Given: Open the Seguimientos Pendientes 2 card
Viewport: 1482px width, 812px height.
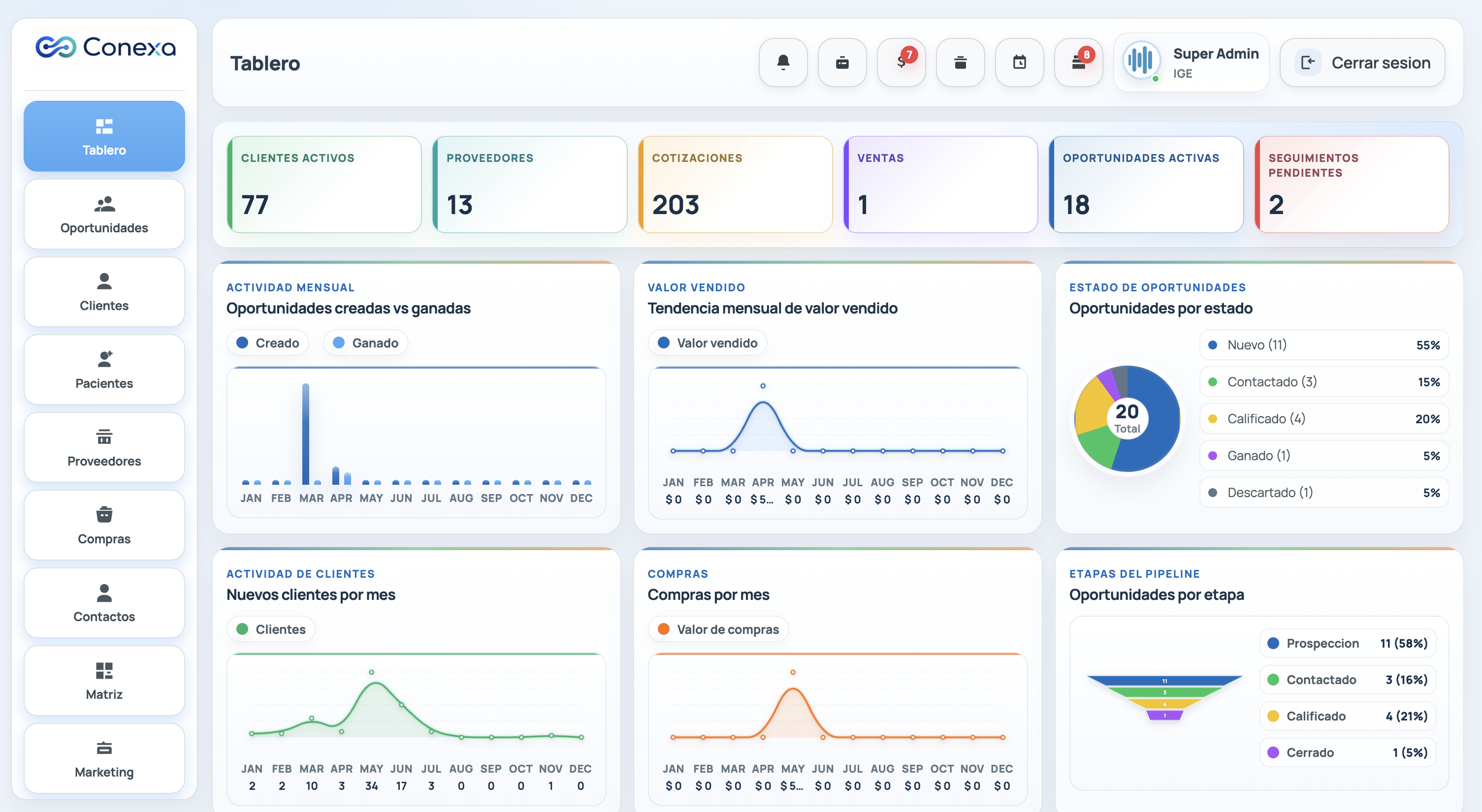Looking at the screenshot, I should 1352,185.
